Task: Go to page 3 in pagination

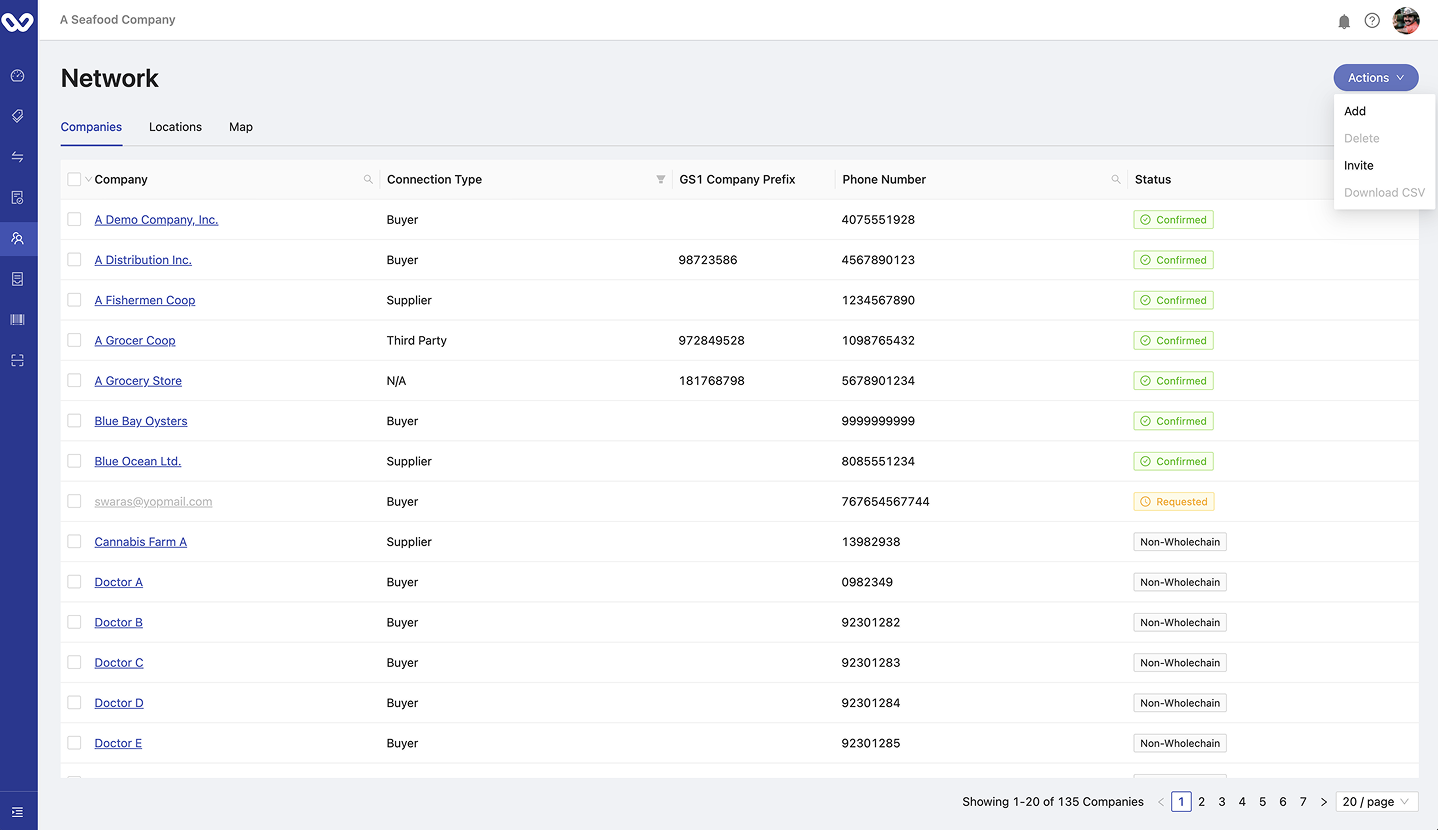Action: (1222, 802)
